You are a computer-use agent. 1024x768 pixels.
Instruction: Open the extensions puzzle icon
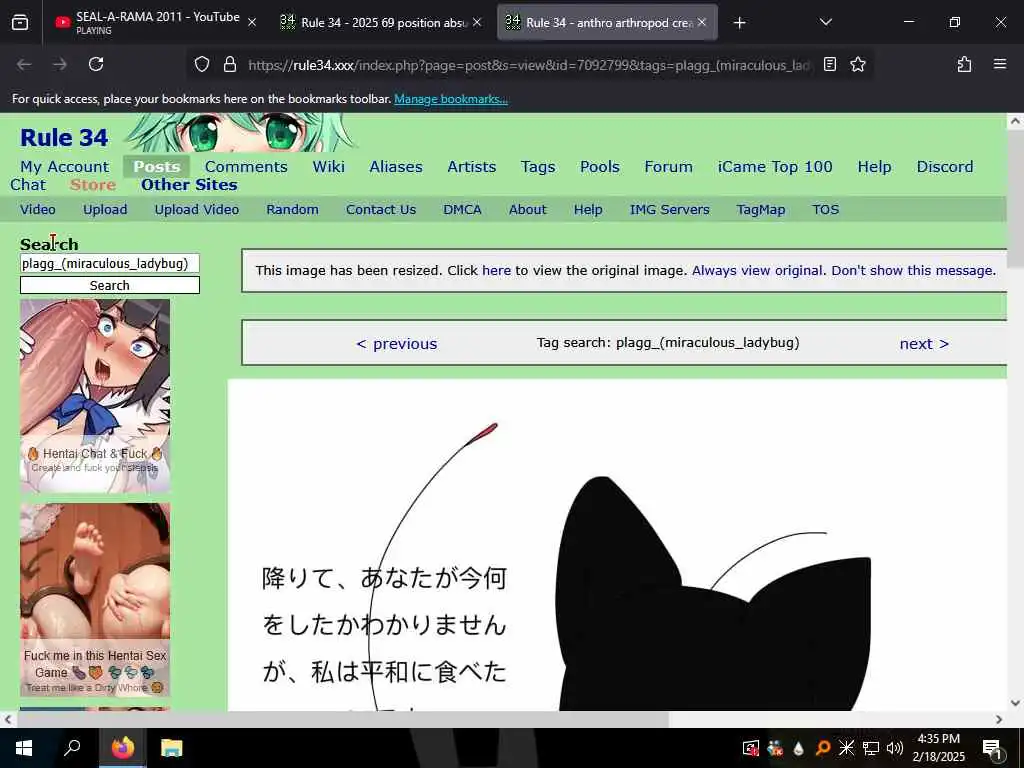tap(964, 64)
